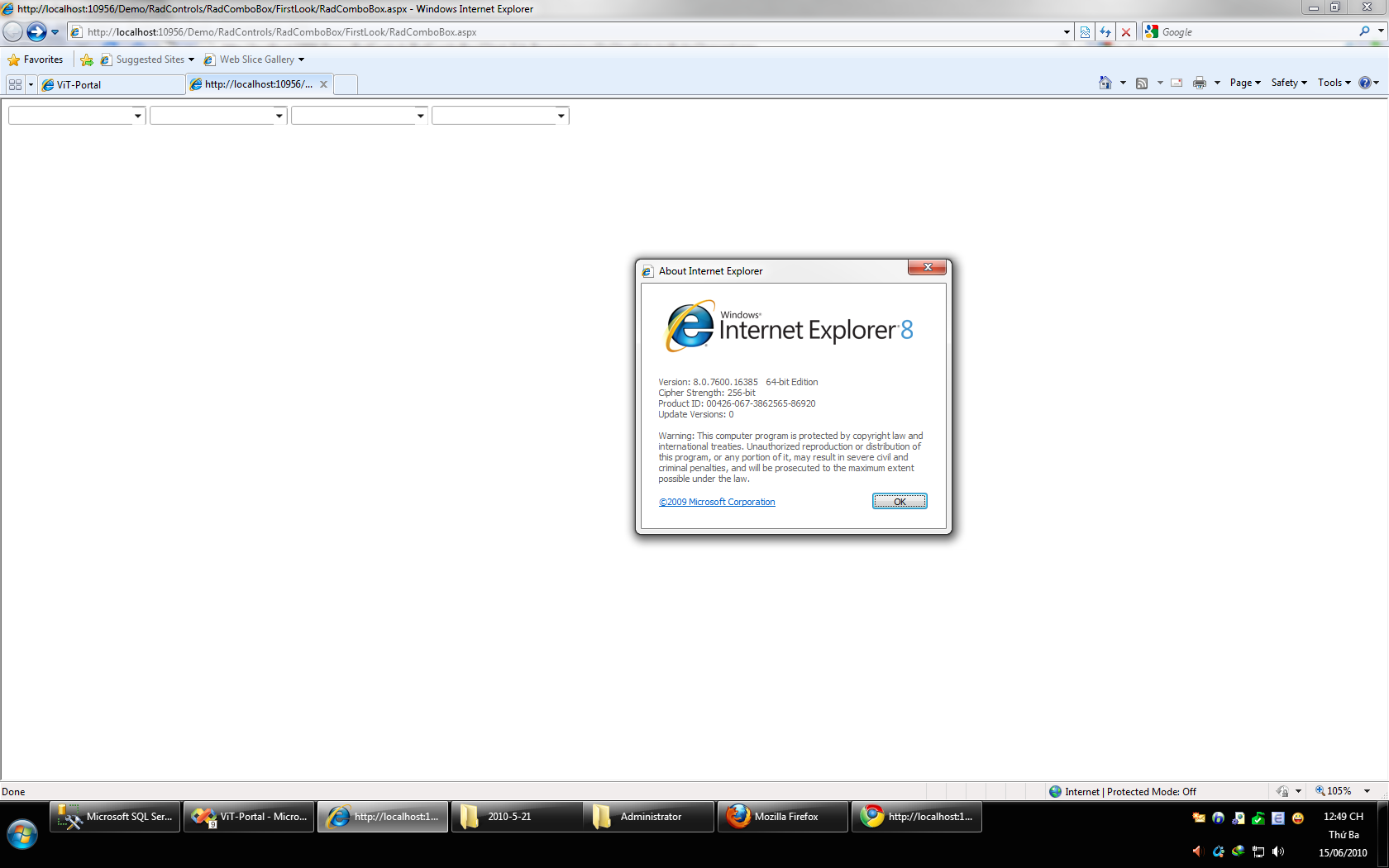Viewport: 1389px width, 868px height.
Task: Select the localhost:10956 browser tab
Action: click(258, 84)
